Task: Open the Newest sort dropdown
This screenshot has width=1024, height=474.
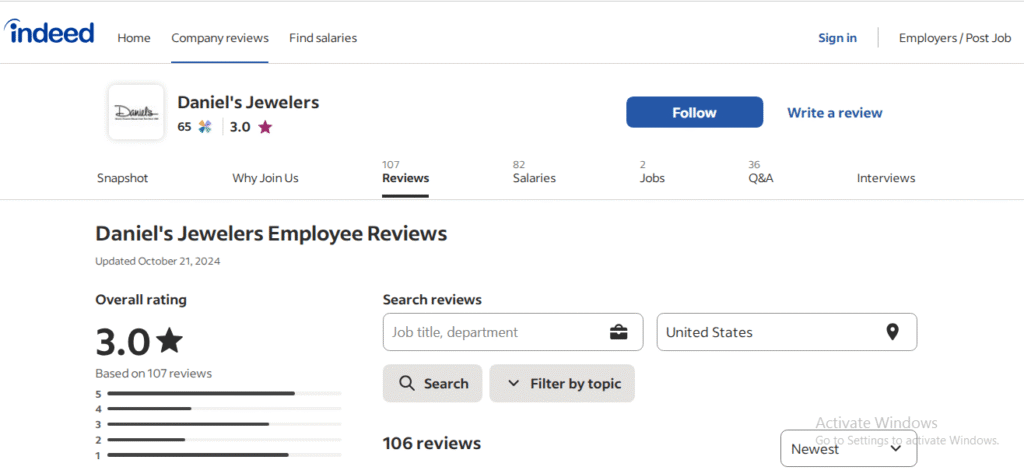Action: point(848,449)
